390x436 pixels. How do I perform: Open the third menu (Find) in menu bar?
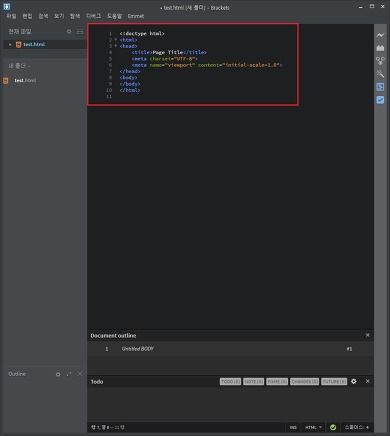(43, 16)
